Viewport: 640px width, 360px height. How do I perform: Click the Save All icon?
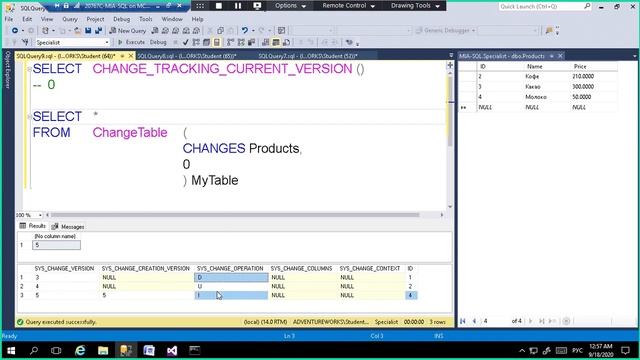[x=98, y=31]
